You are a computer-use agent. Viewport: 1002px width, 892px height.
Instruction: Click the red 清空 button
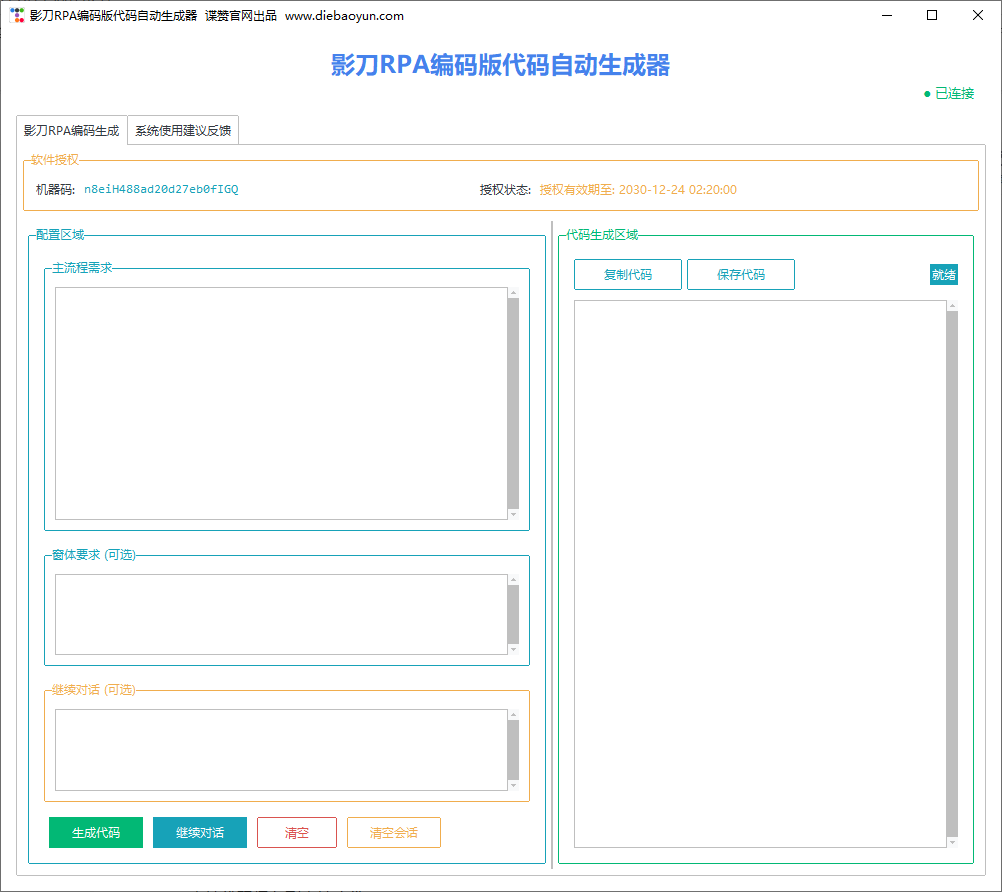coord(297,833)
